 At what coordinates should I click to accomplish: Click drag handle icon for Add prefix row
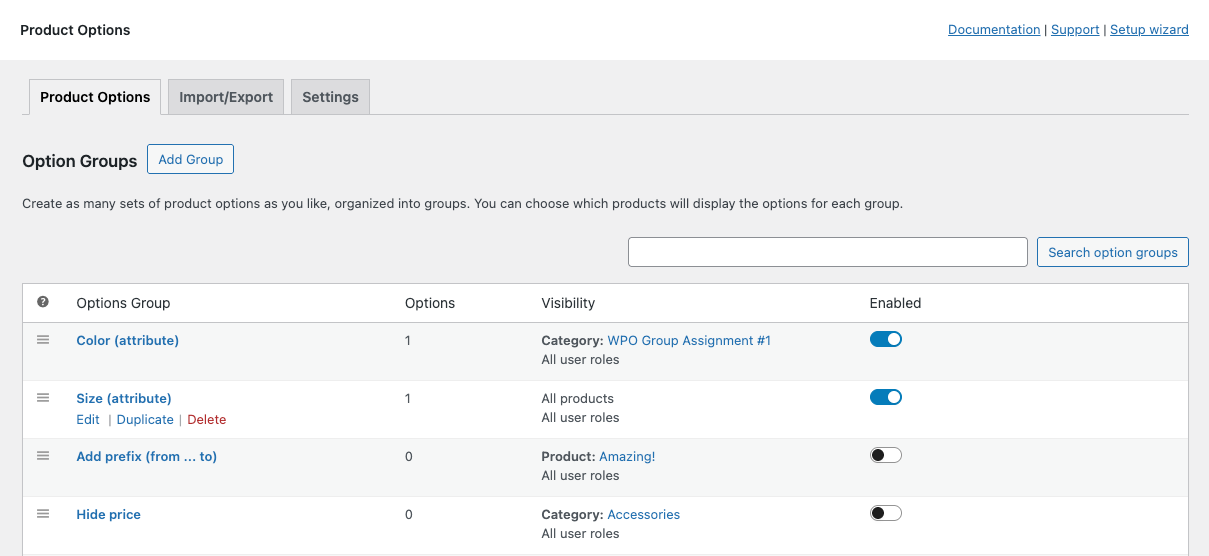pyautogui.click(x=43, y=456)
